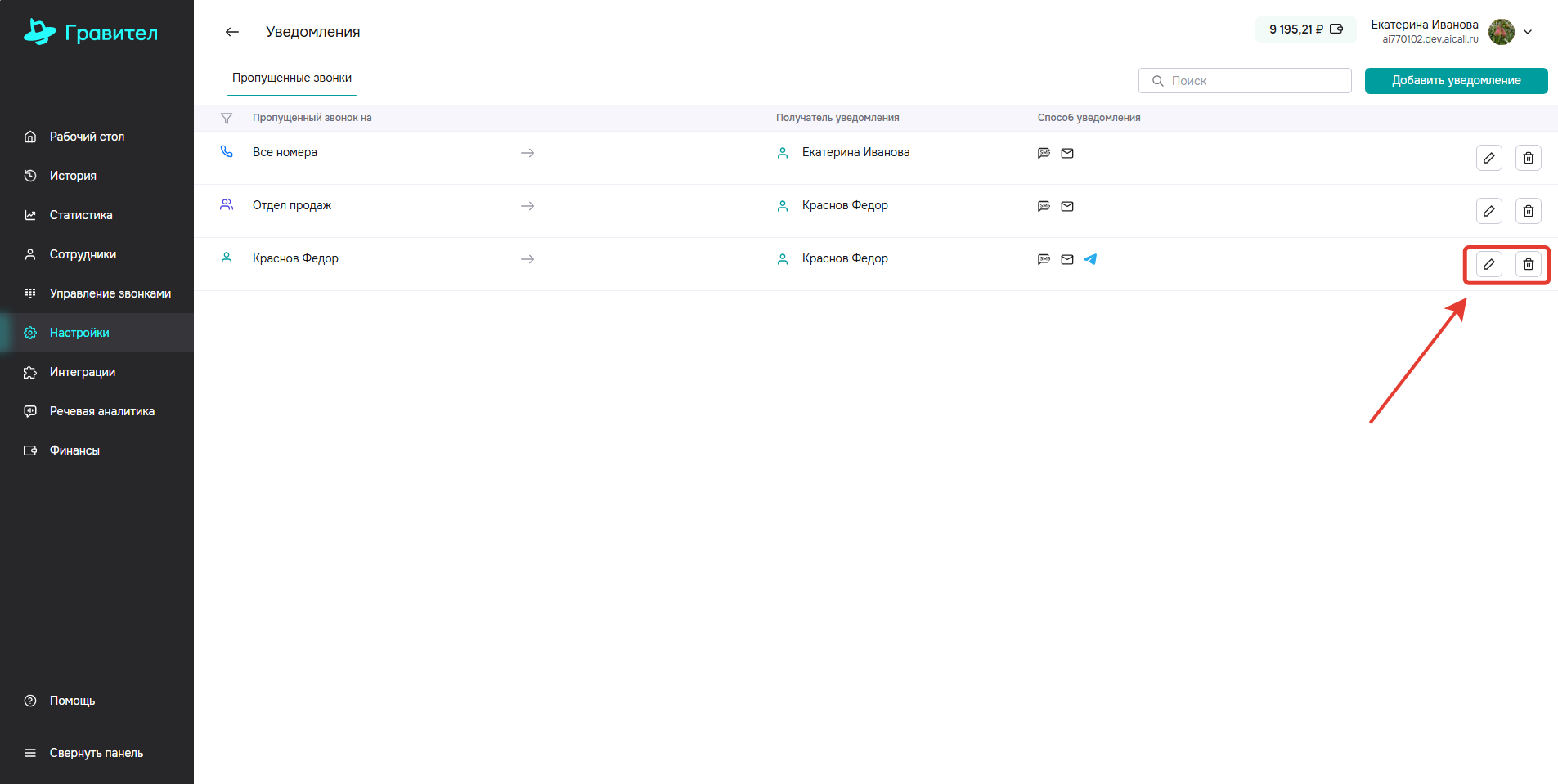The image size is (1558, 784).
Task: Click the Поиск search field
Action: pos(1245,81)
